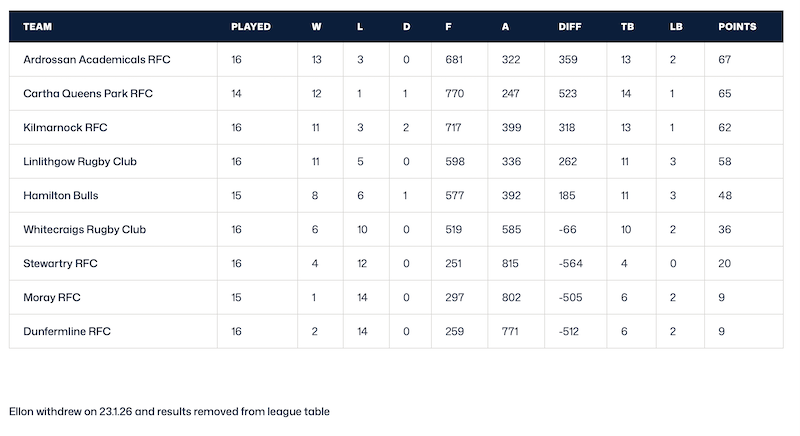The width and height of the screenshot is (800, 436).
Task: Click the PLAYED column header
Action: (x=251, y=26)
